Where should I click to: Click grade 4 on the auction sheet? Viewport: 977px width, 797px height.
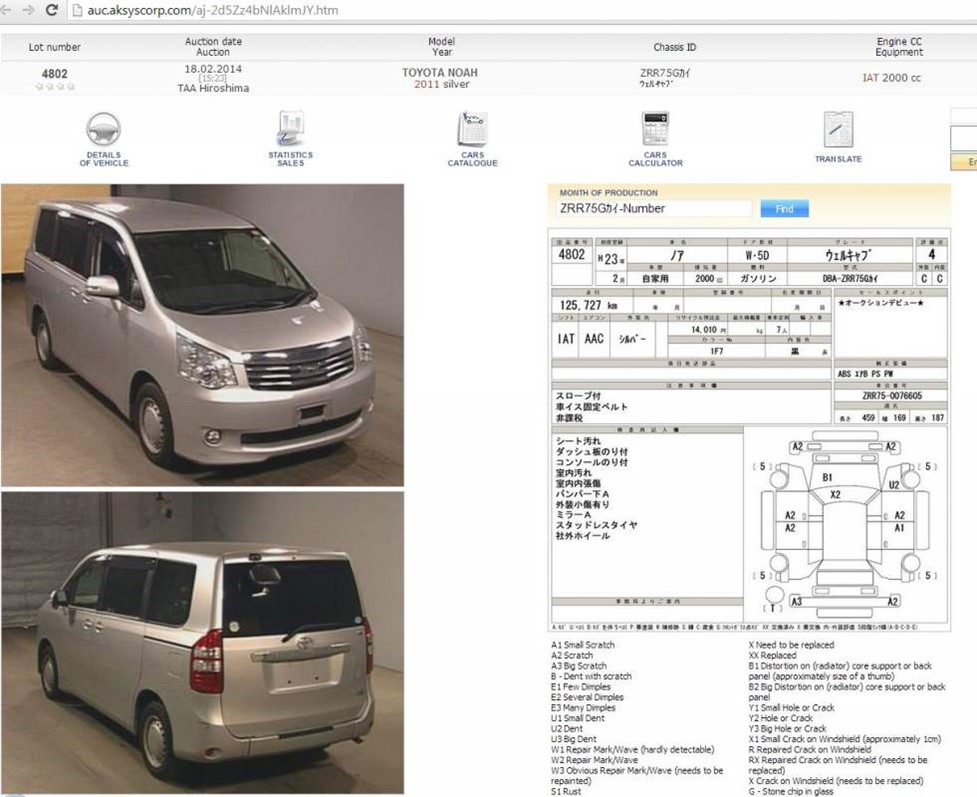tap(932, 254)
